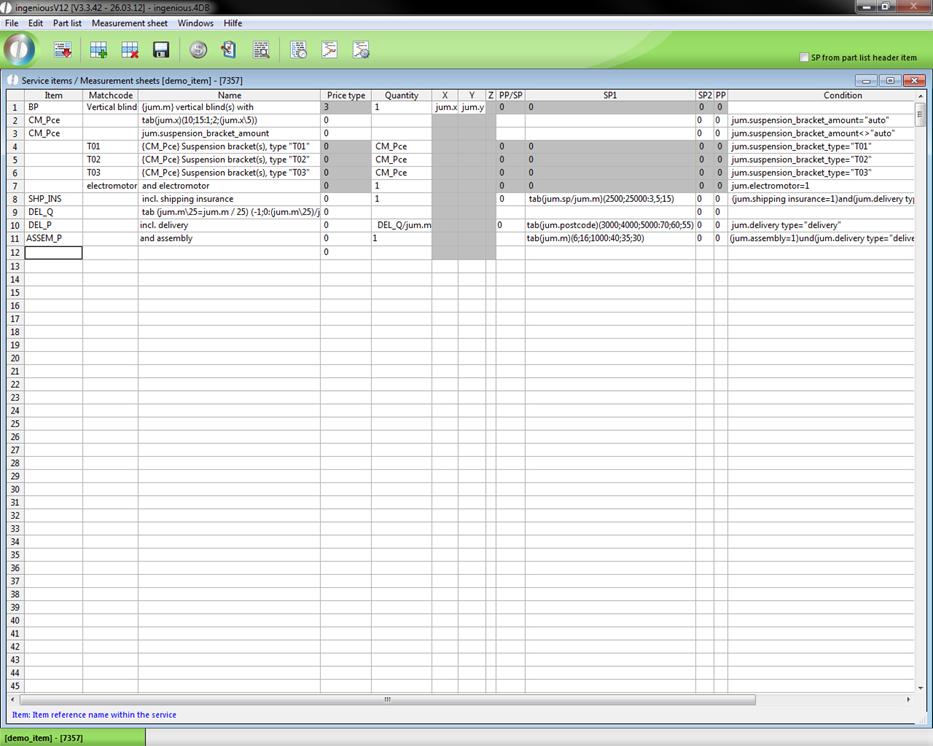Viewport: 933px width, 746px height.
Task: Click the list with magnifier icon
Action: pos(261,50)
